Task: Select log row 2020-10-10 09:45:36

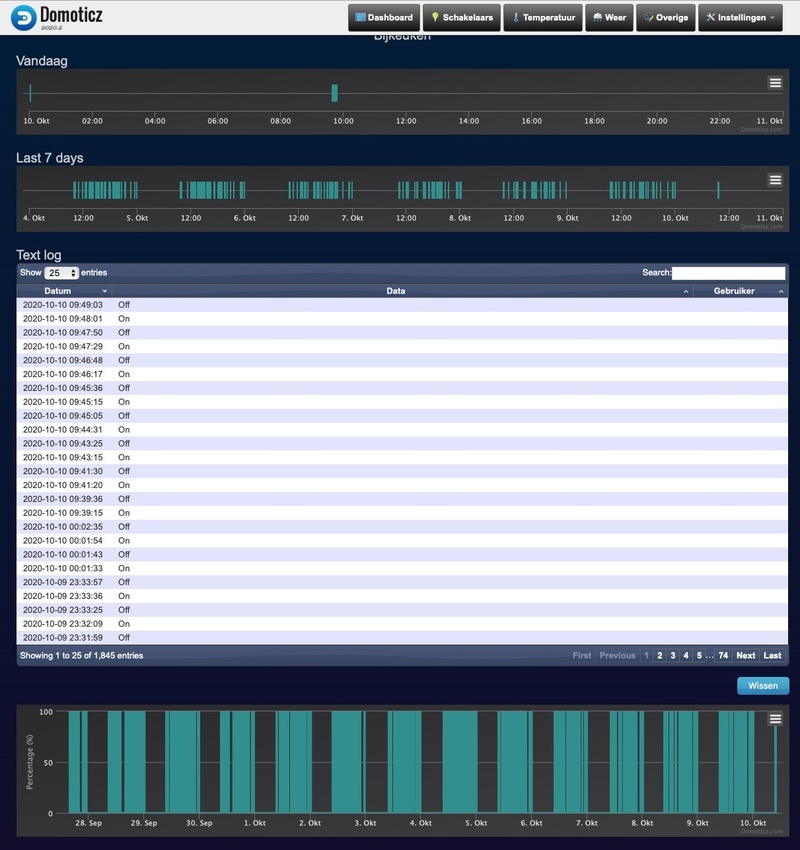Action: [x=402, y=388]
